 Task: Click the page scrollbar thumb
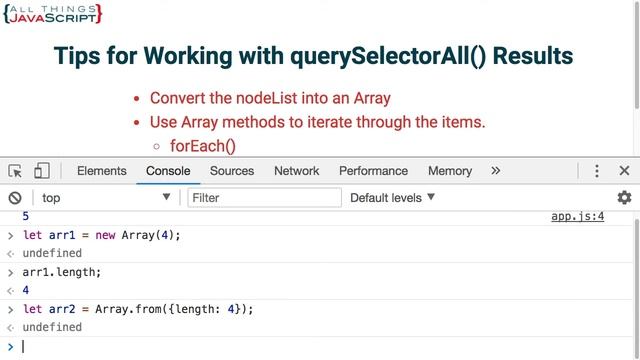tap(637, 55)
